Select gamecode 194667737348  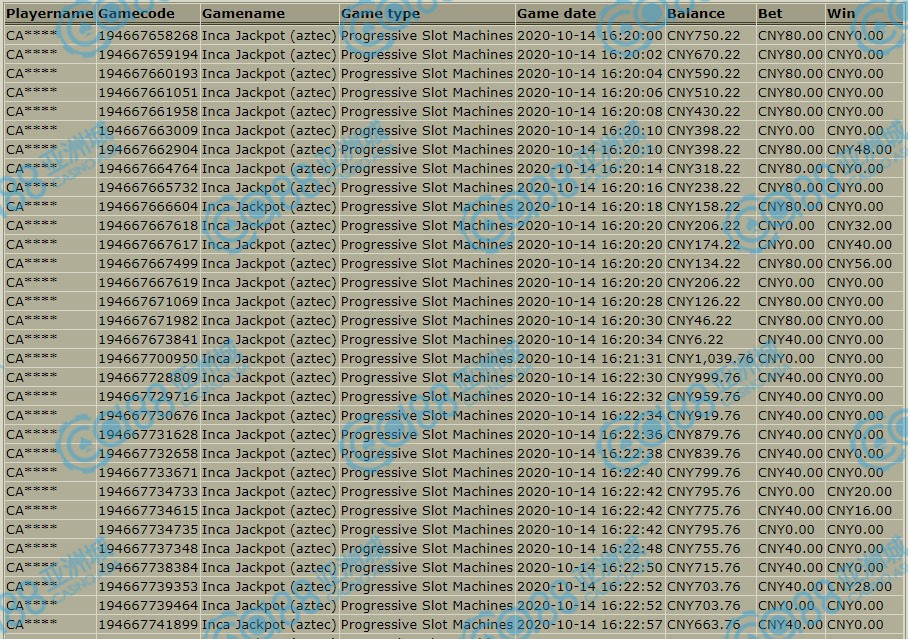(x=148, y=549)
